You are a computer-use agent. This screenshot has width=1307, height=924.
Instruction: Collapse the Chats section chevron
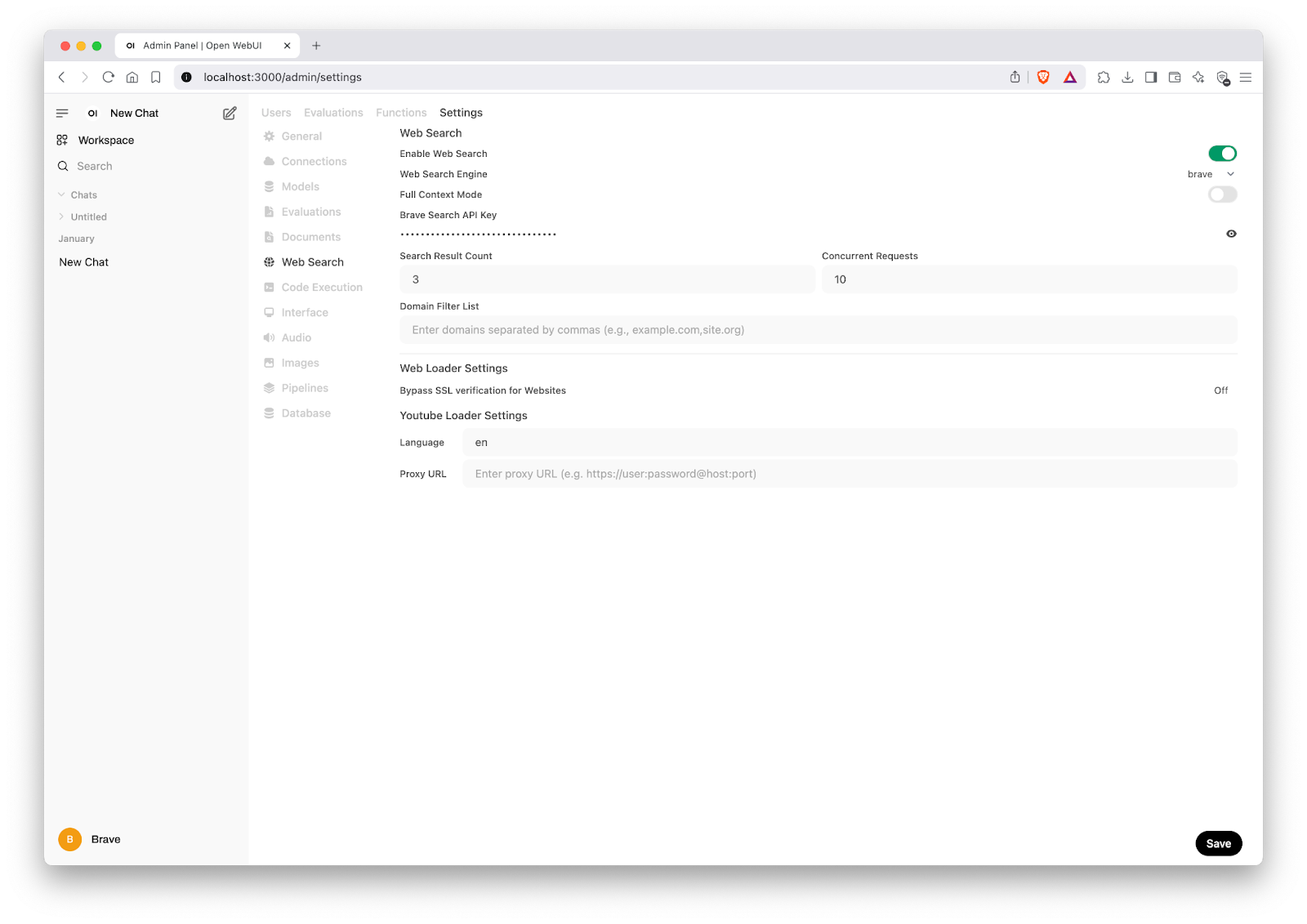61,194
